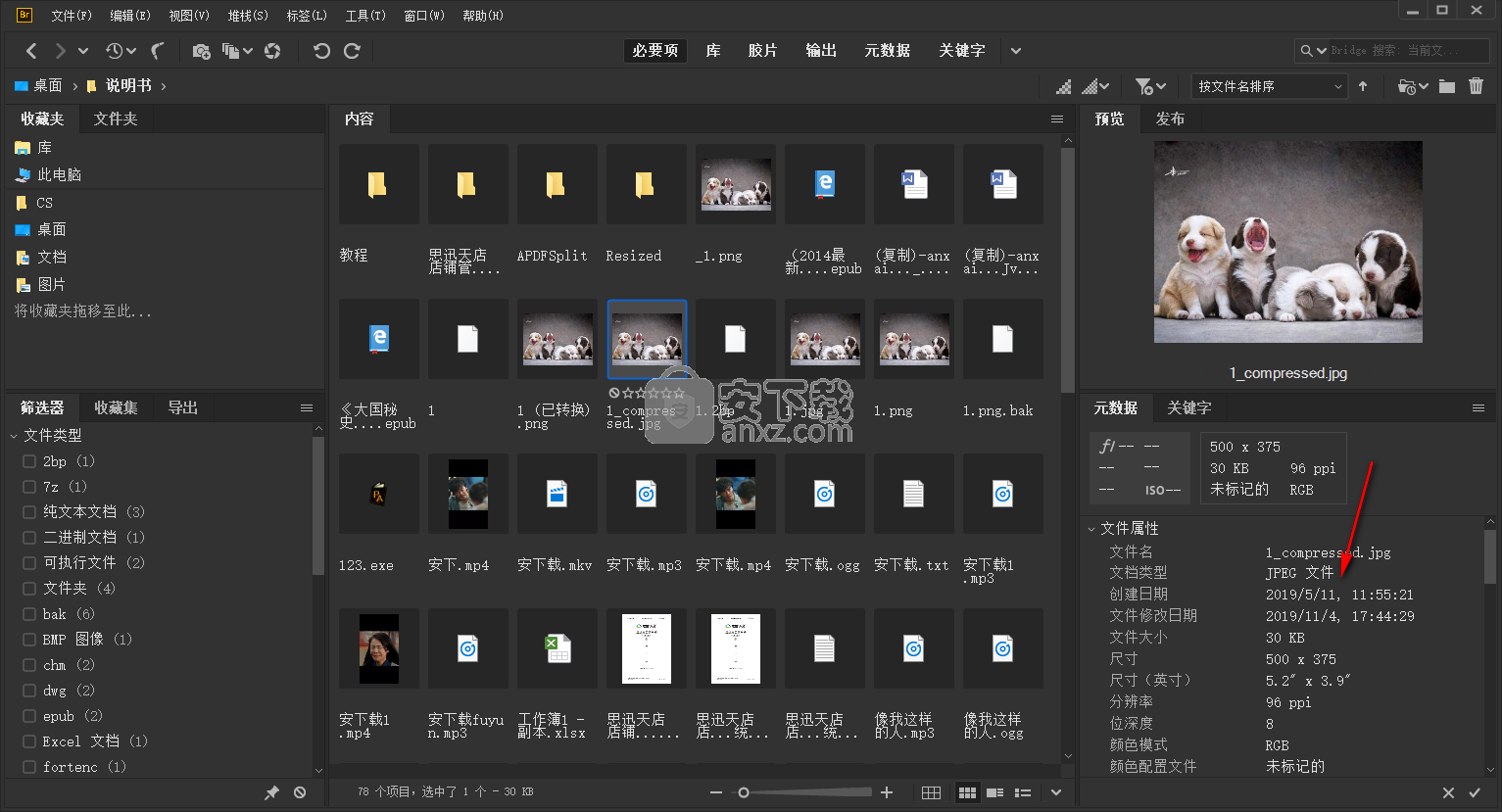Collapse the 文件类型 filter group
Image resolution: width=1502 pixels, height=812 pixels.
click(14, 436)
